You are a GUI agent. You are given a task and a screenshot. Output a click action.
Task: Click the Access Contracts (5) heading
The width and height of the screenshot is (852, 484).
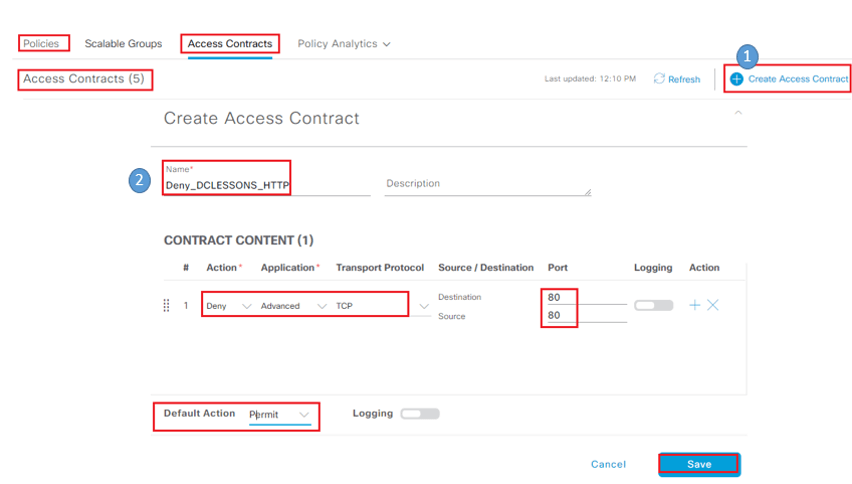(x=84, y=79)
